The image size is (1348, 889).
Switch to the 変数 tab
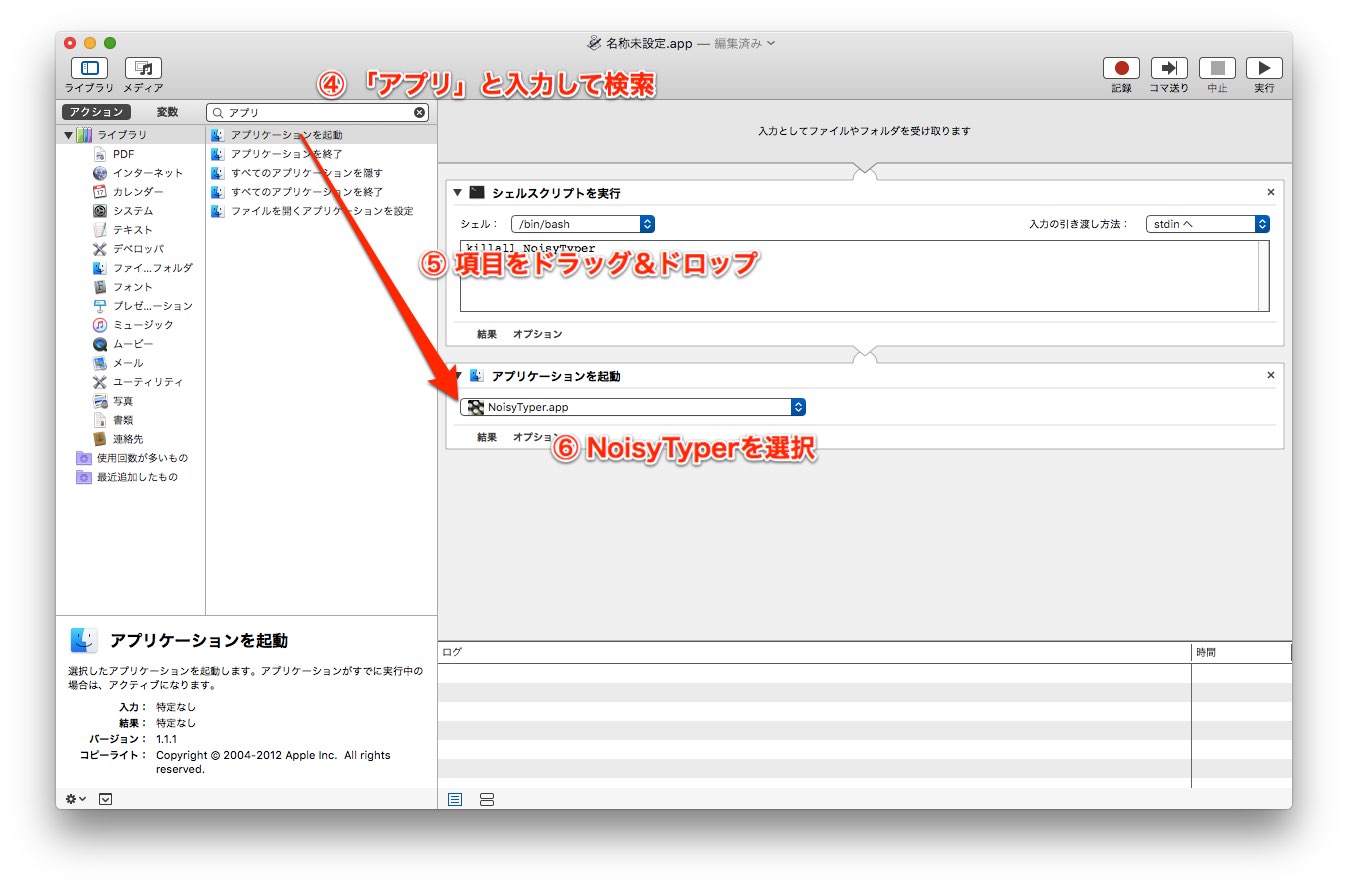click(x=167, y=113)
